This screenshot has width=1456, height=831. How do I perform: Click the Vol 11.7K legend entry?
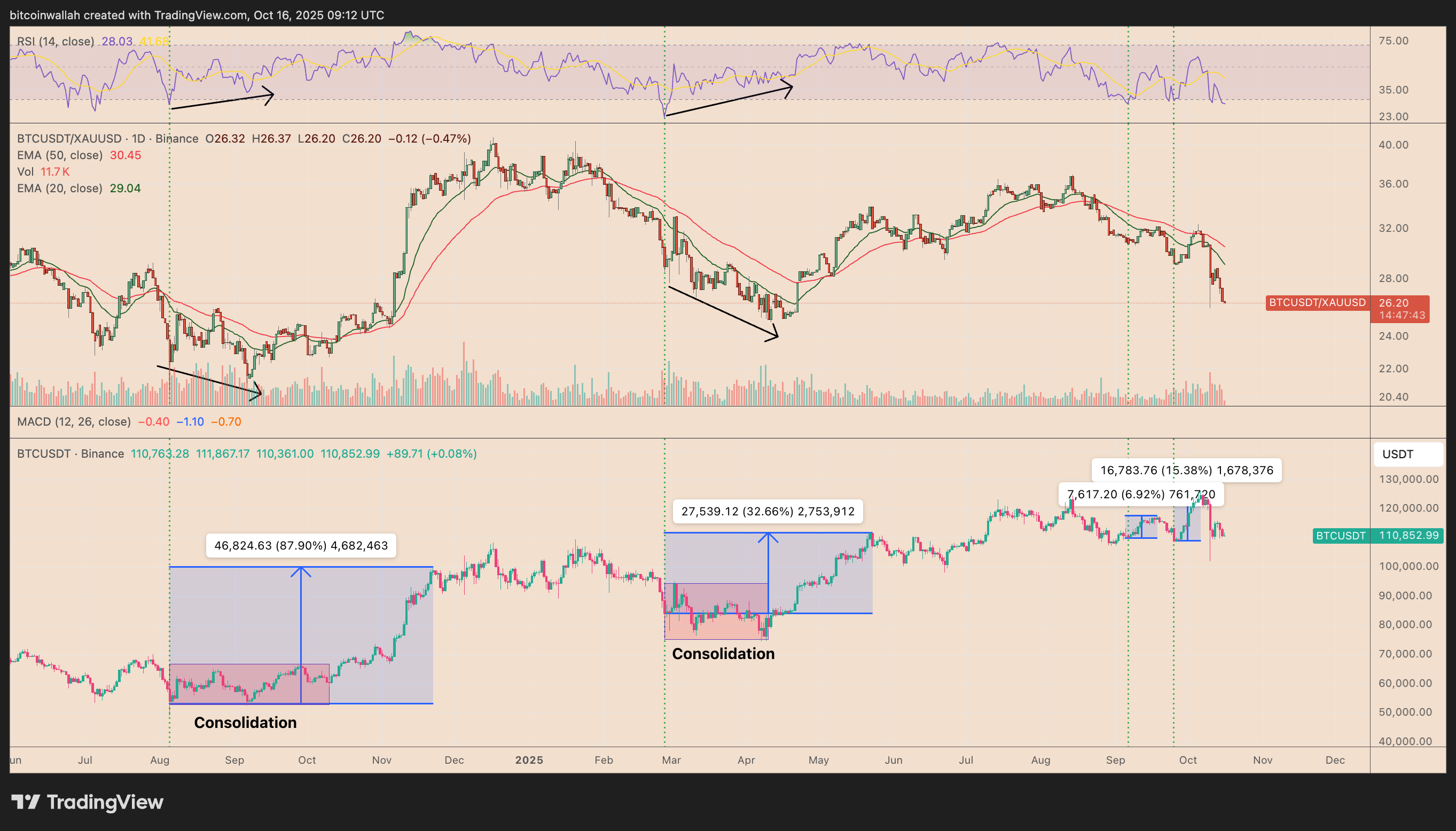[43, 172]
